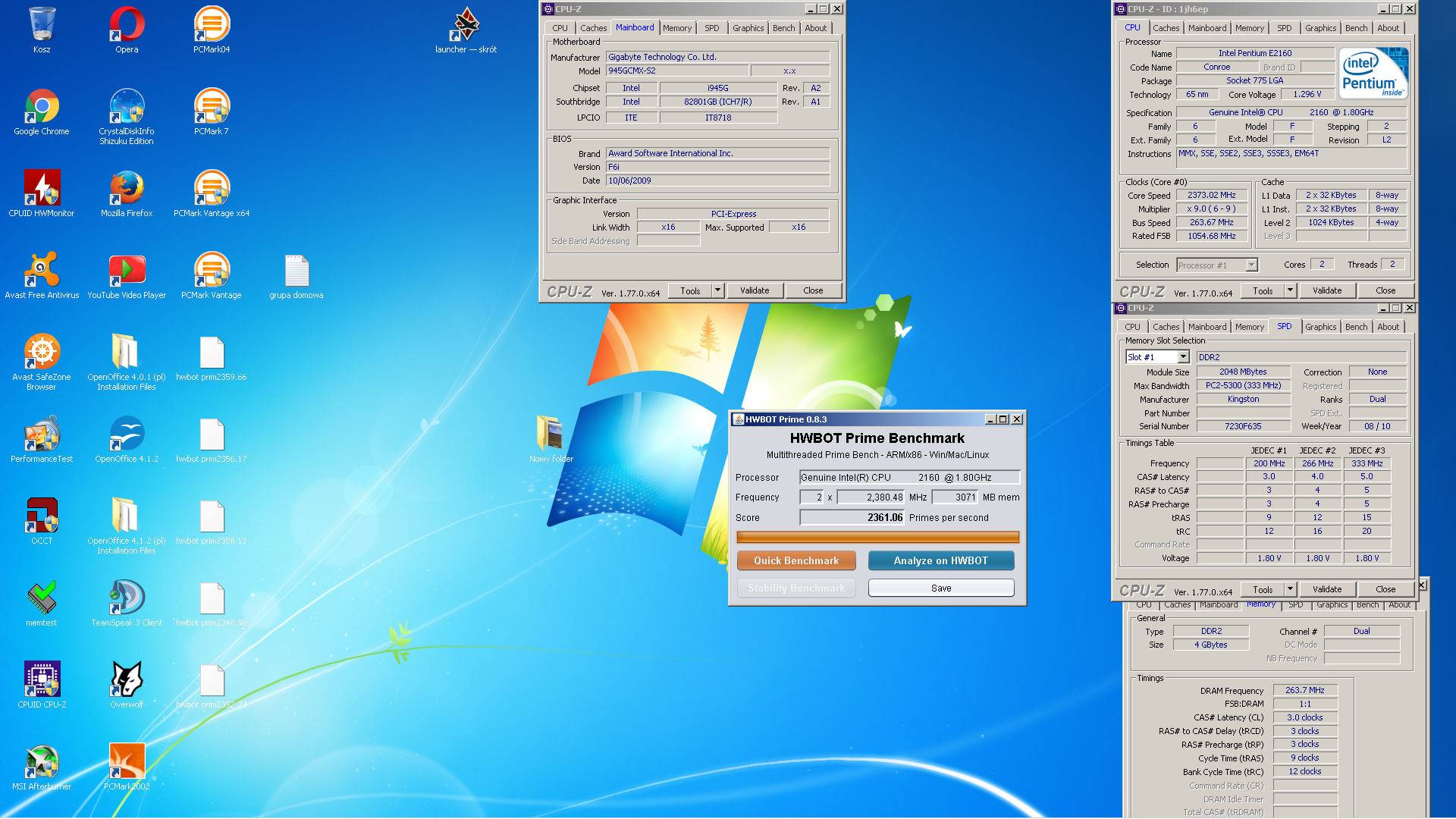
Task: Open Tools dropdown arrow in SPD CPU-Z window
Action: coord(1290,589)
